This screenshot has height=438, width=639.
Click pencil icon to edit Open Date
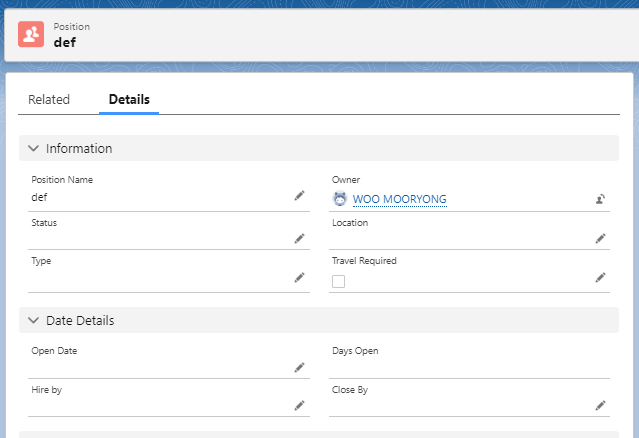tap(299, 367)
